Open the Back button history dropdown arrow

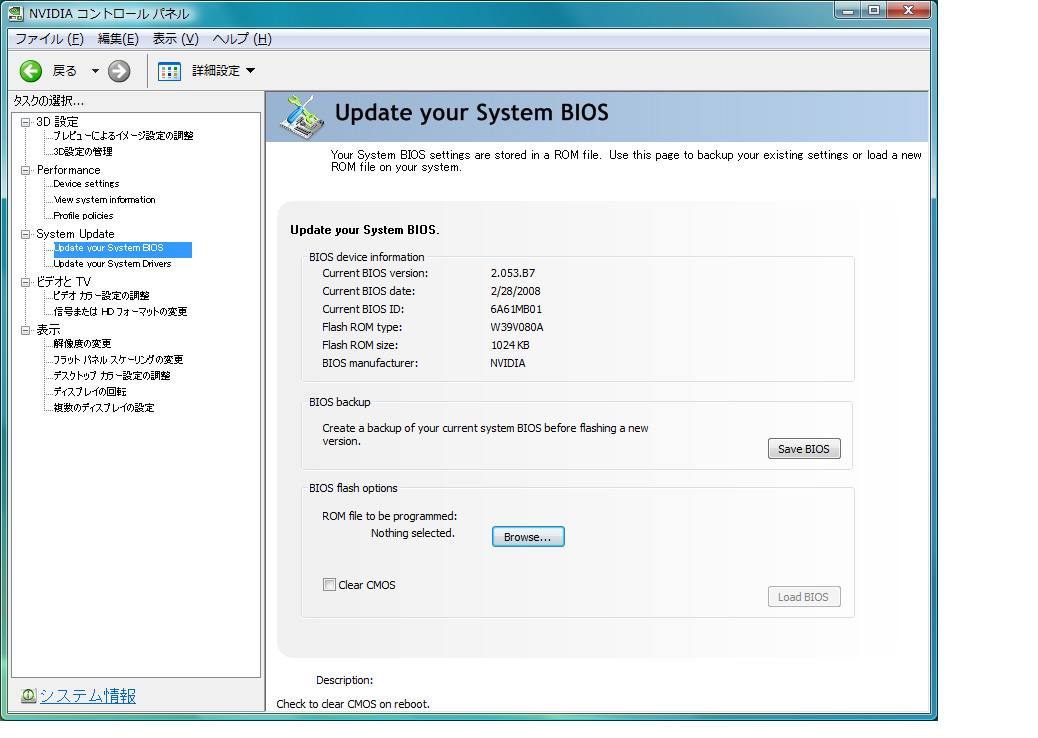95,71
